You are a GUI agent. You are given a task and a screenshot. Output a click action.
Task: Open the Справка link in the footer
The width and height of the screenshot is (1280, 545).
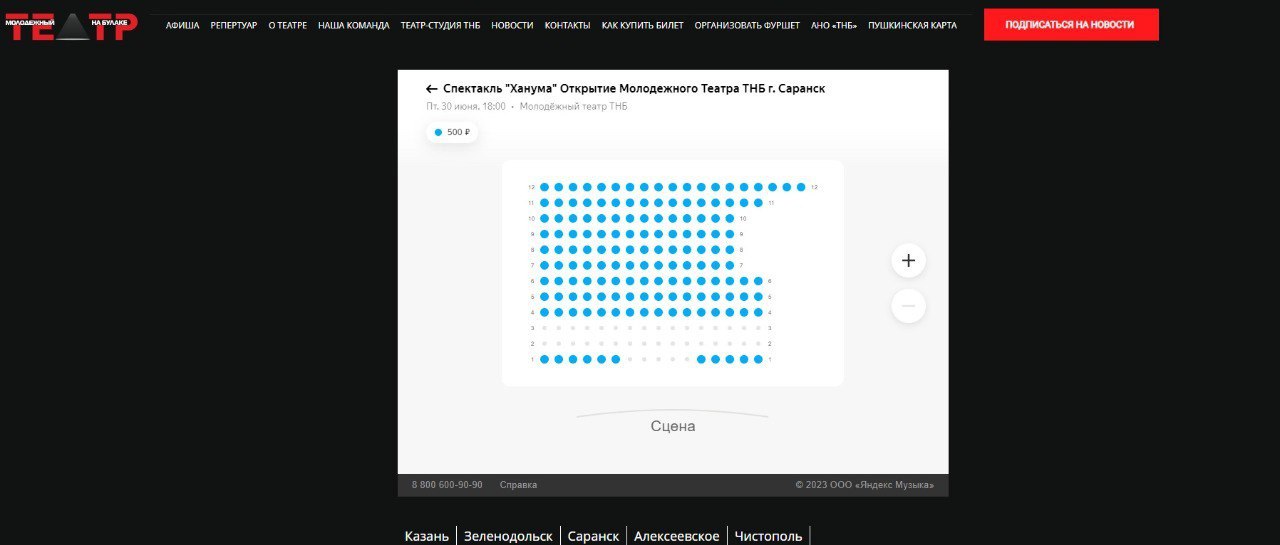coord(518,485)
